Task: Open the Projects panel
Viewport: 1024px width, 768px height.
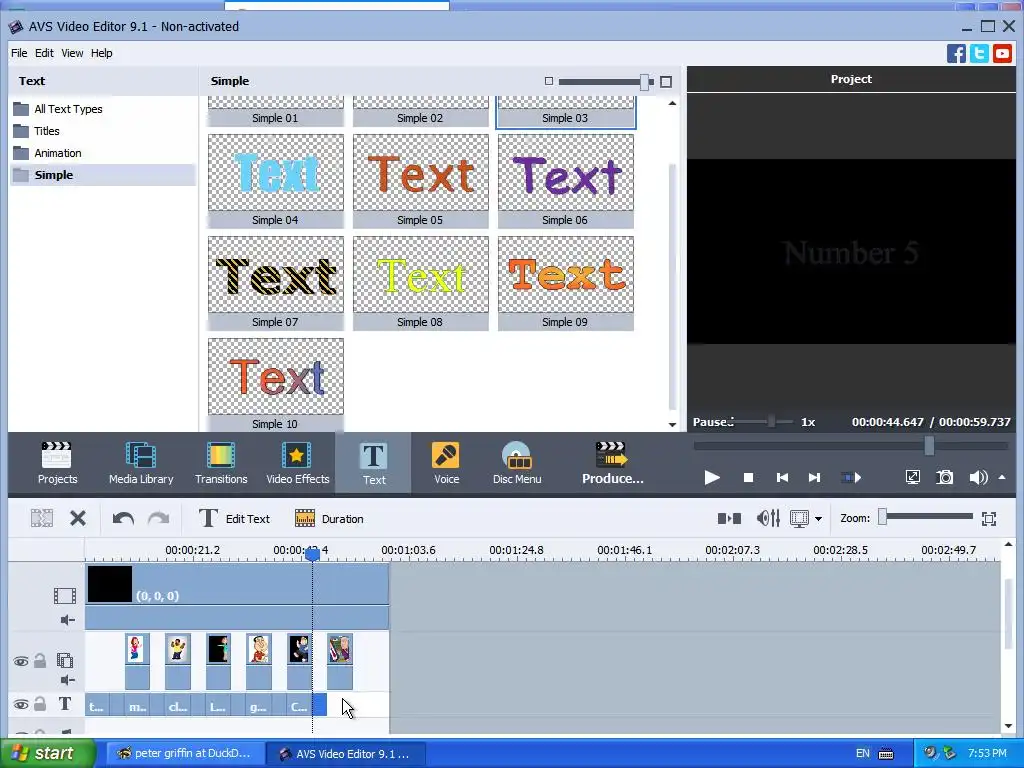Action: point(57,463)
